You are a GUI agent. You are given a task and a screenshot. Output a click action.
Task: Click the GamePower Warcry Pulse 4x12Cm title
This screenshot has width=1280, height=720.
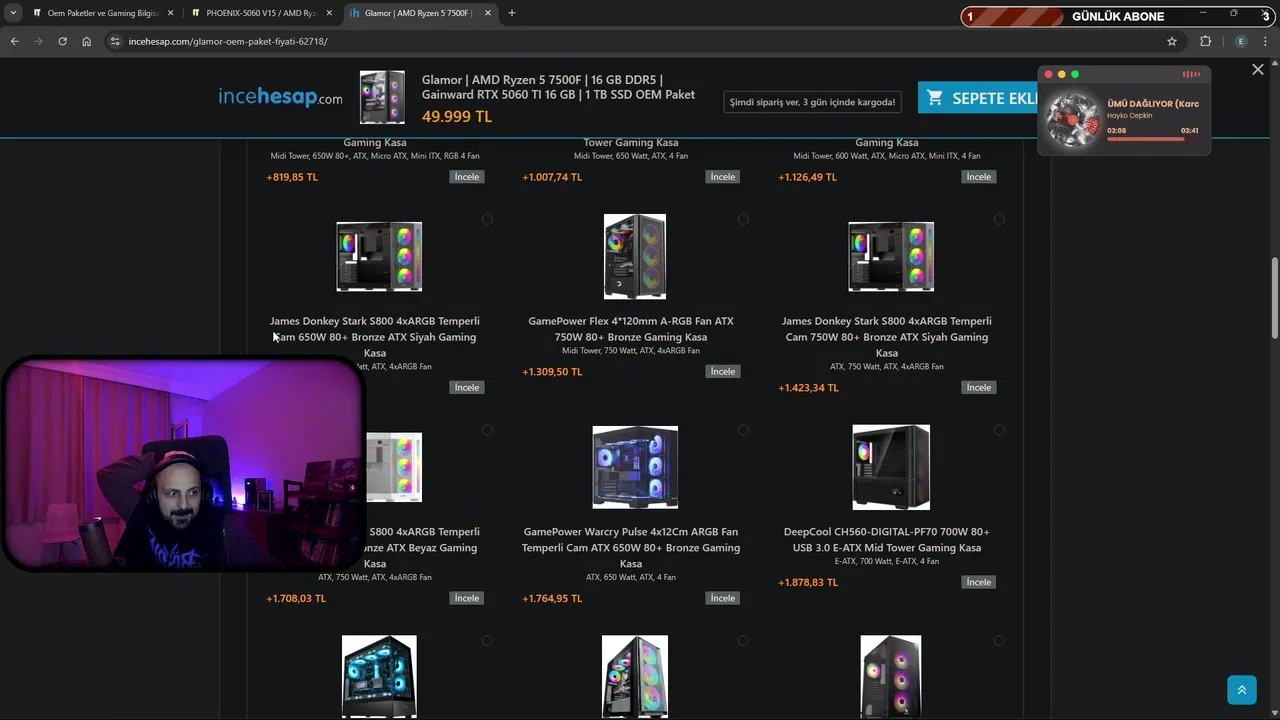(x=631, y=548)
